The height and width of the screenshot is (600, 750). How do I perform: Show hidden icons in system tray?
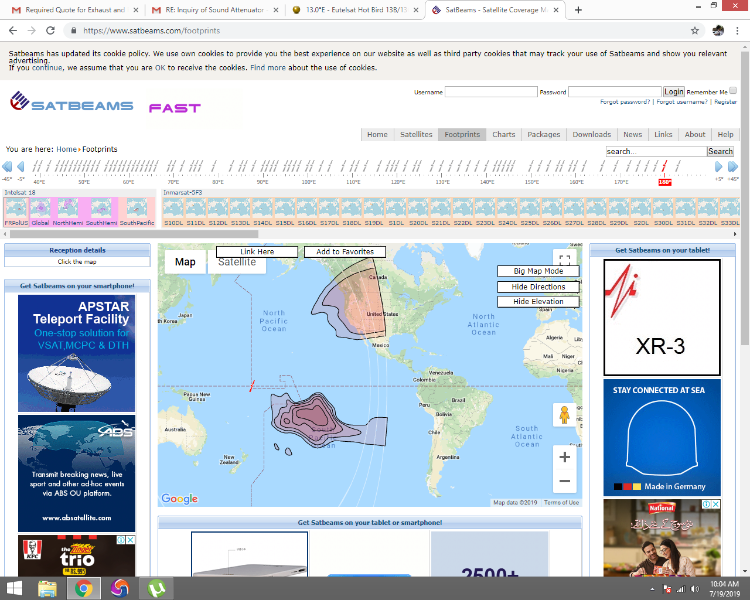(x=652, y=589)
